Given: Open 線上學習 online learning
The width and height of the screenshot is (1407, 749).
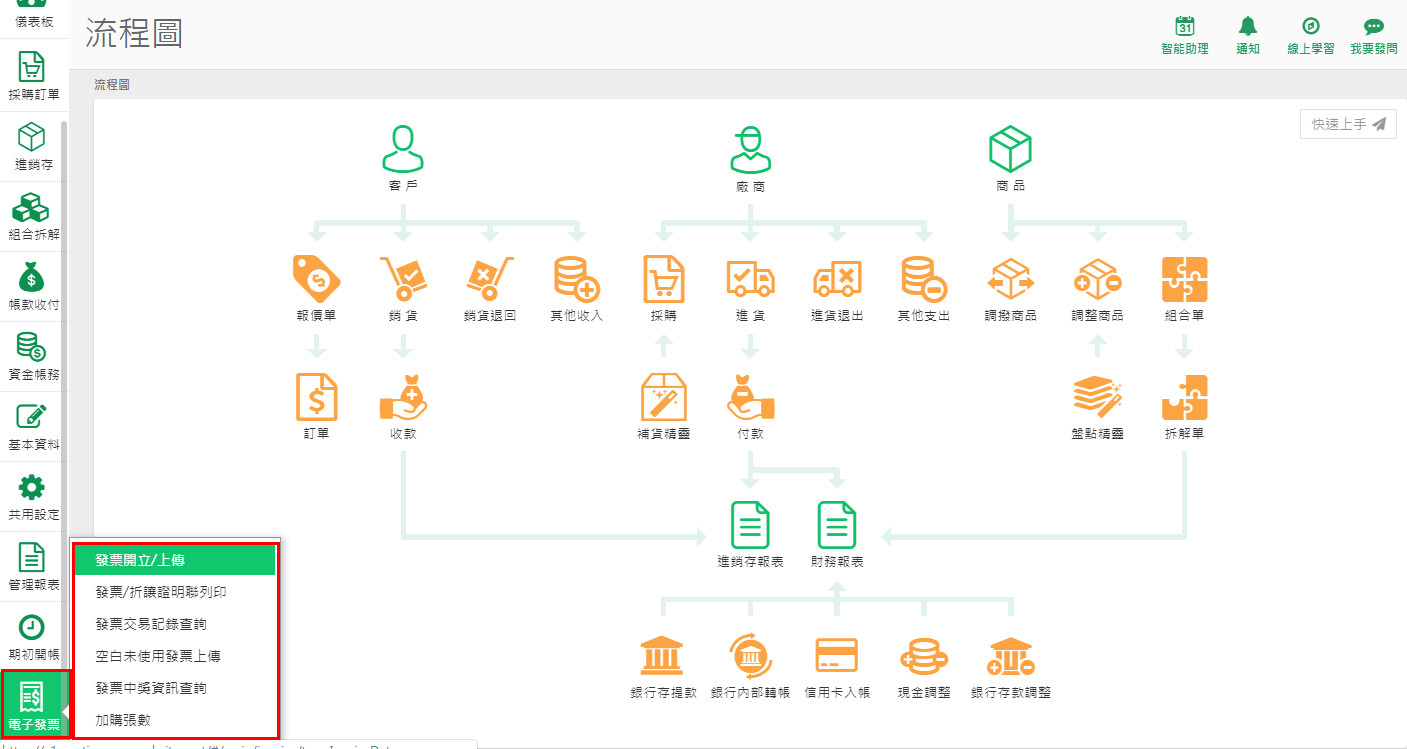Looking at the screenshot, I should tap(1310, 35).
